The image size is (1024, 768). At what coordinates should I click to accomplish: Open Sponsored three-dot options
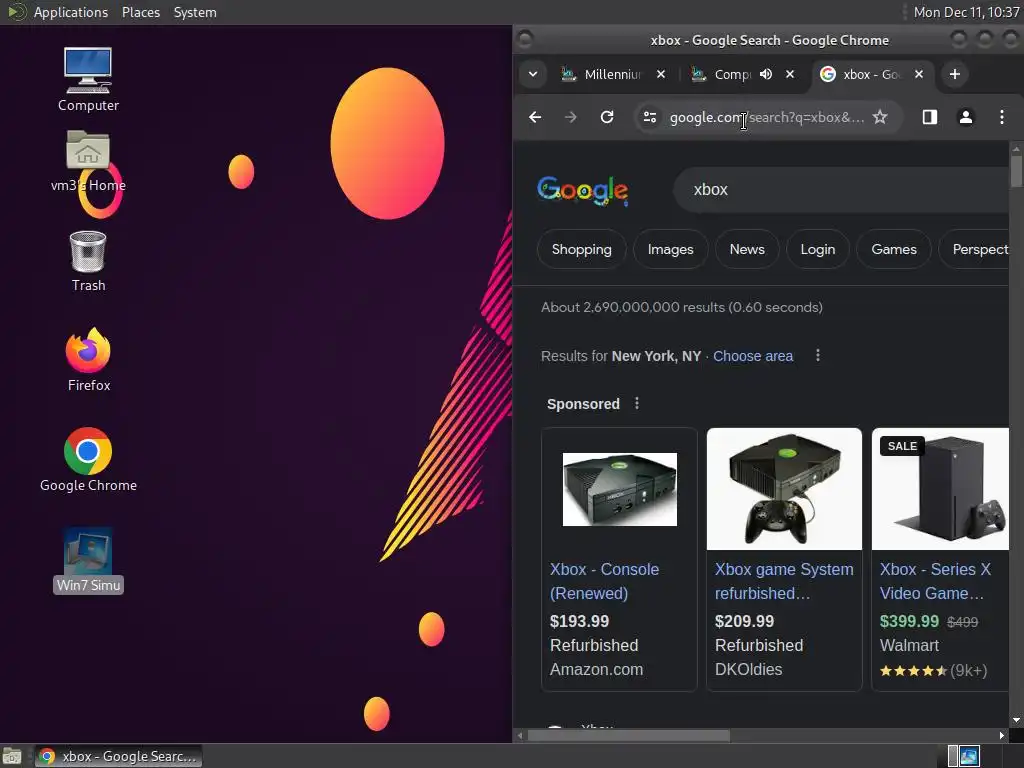click(637, 404)
